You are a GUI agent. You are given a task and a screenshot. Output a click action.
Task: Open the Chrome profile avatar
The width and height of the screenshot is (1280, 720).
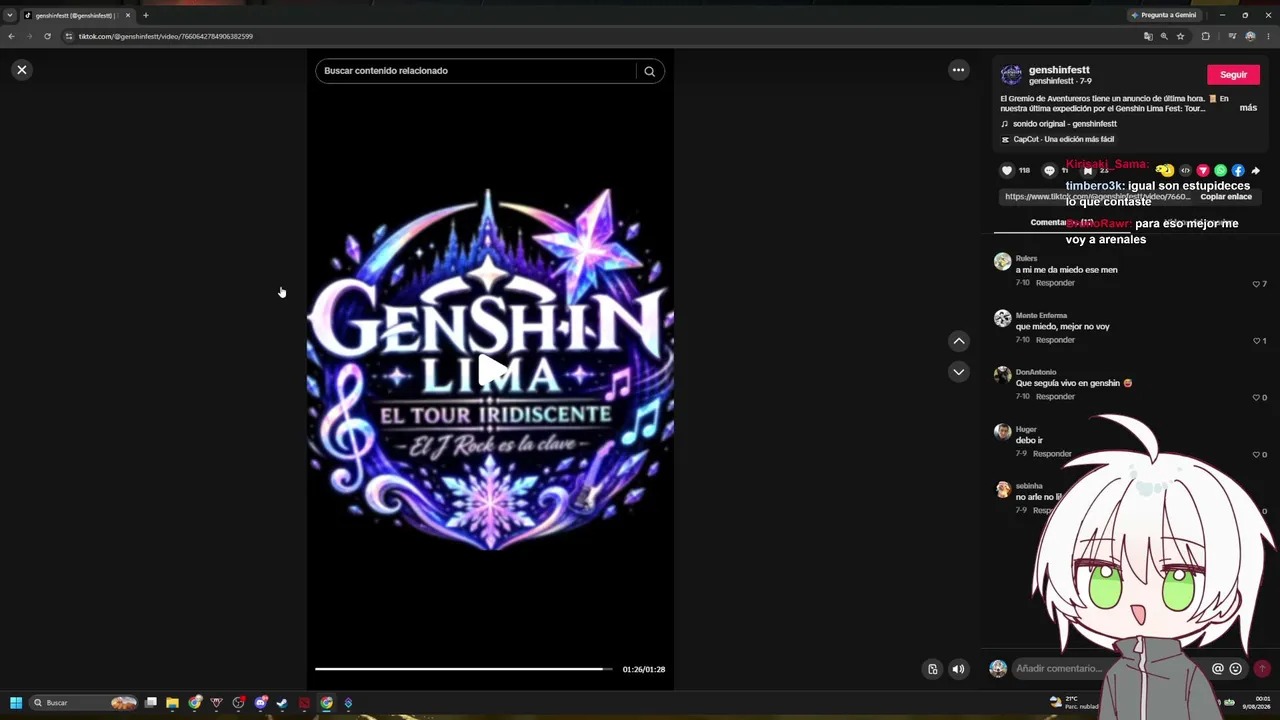[1250, 36]
